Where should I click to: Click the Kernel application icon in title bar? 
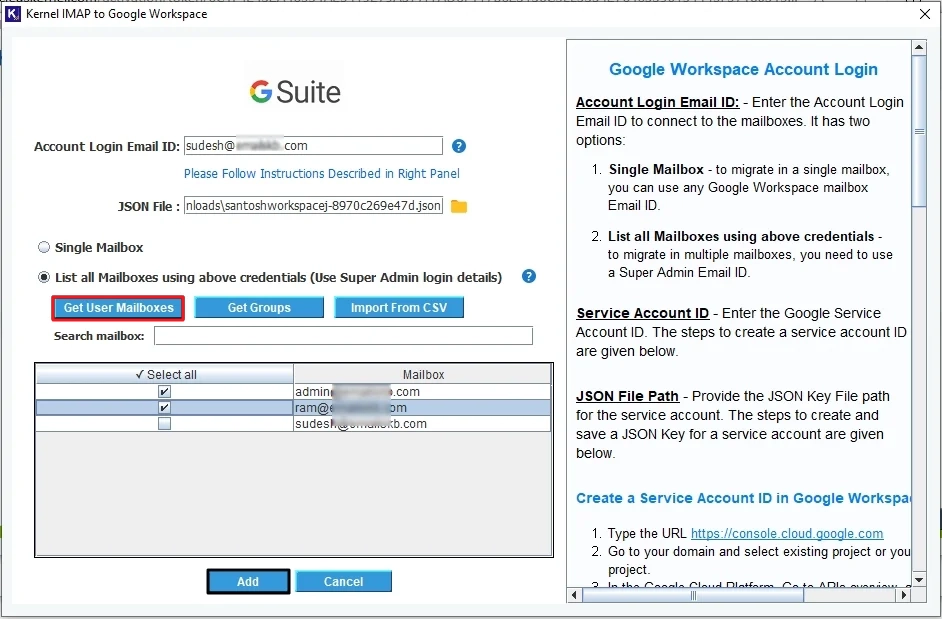(x=13, y=13)
